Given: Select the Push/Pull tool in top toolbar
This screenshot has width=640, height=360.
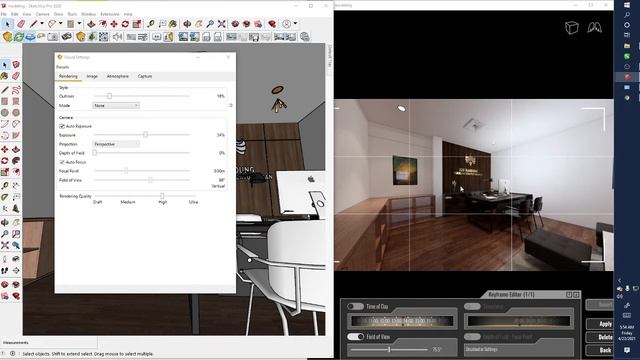Looking at the screenshot, I should [x=91, y=24].
